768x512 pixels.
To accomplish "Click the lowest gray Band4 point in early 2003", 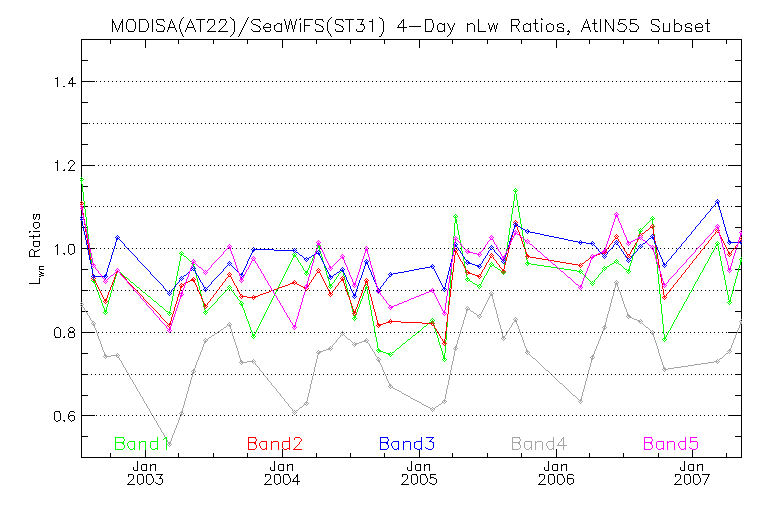I will pyautogui.click(x=169, y=445).
